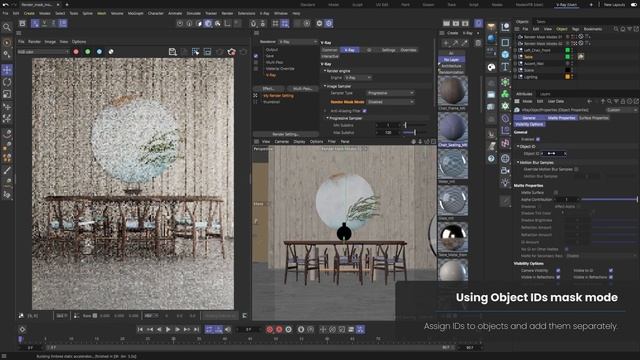Image resolution: width=640 pixels, height=360 pixels.
Task: Click the red teapot render icon
Action: 231,52
